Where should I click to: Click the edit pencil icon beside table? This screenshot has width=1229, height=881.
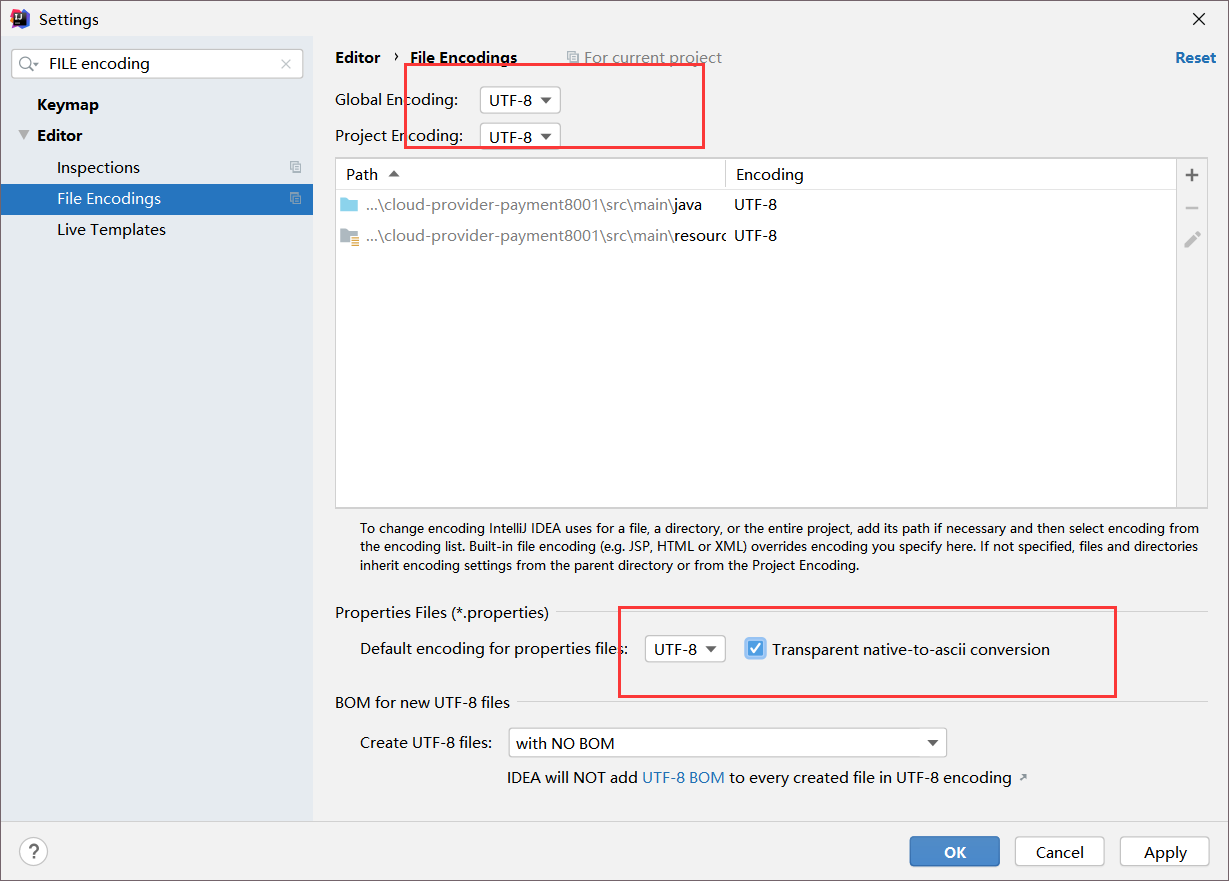pos(1192,240)
